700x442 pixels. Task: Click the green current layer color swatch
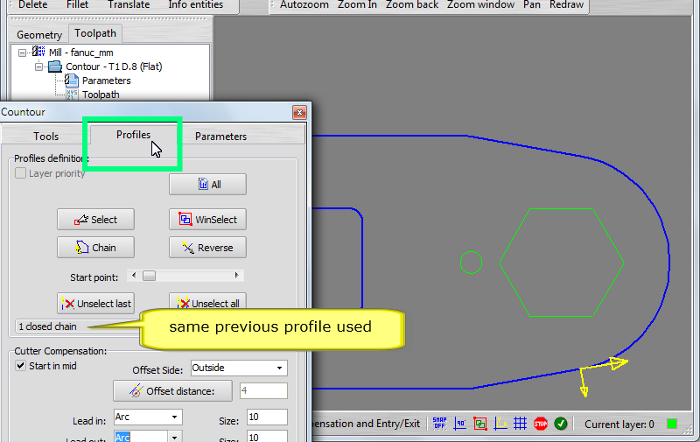671,424
